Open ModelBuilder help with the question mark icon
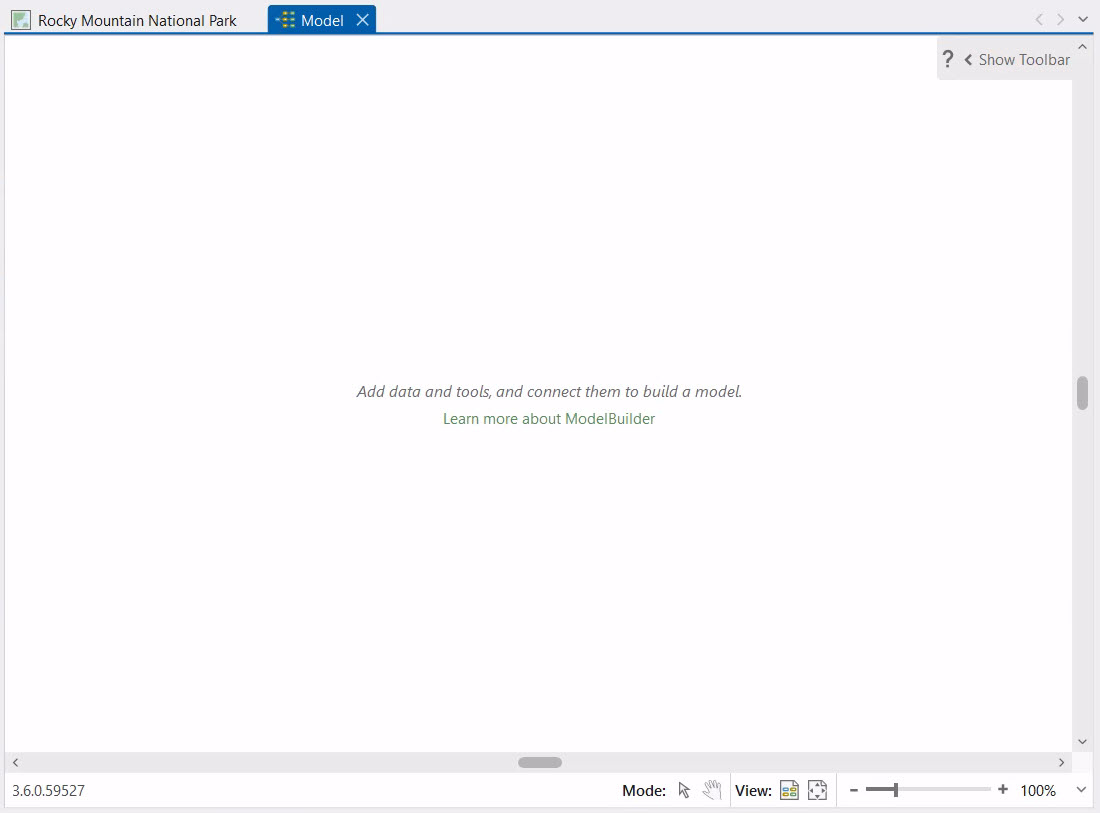1100x813 pixels. [947, 58]
